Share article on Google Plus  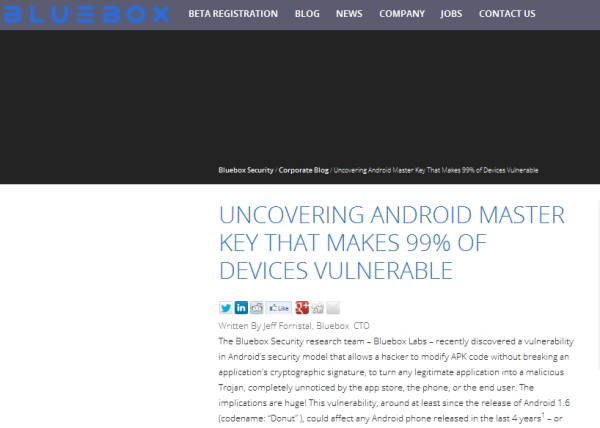pos(302,308)
